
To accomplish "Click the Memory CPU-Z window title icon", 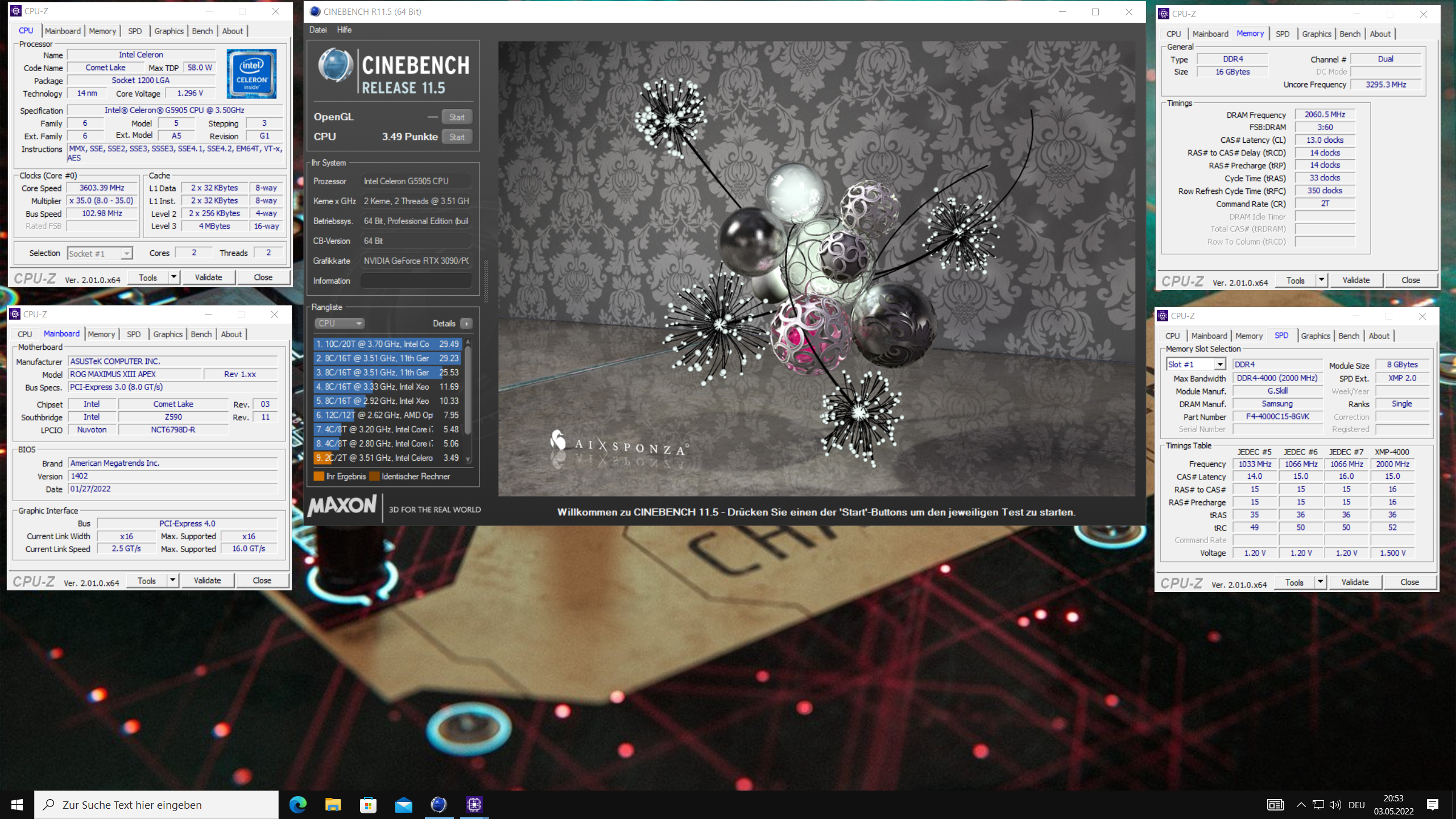I will (x=1164, y=14).
